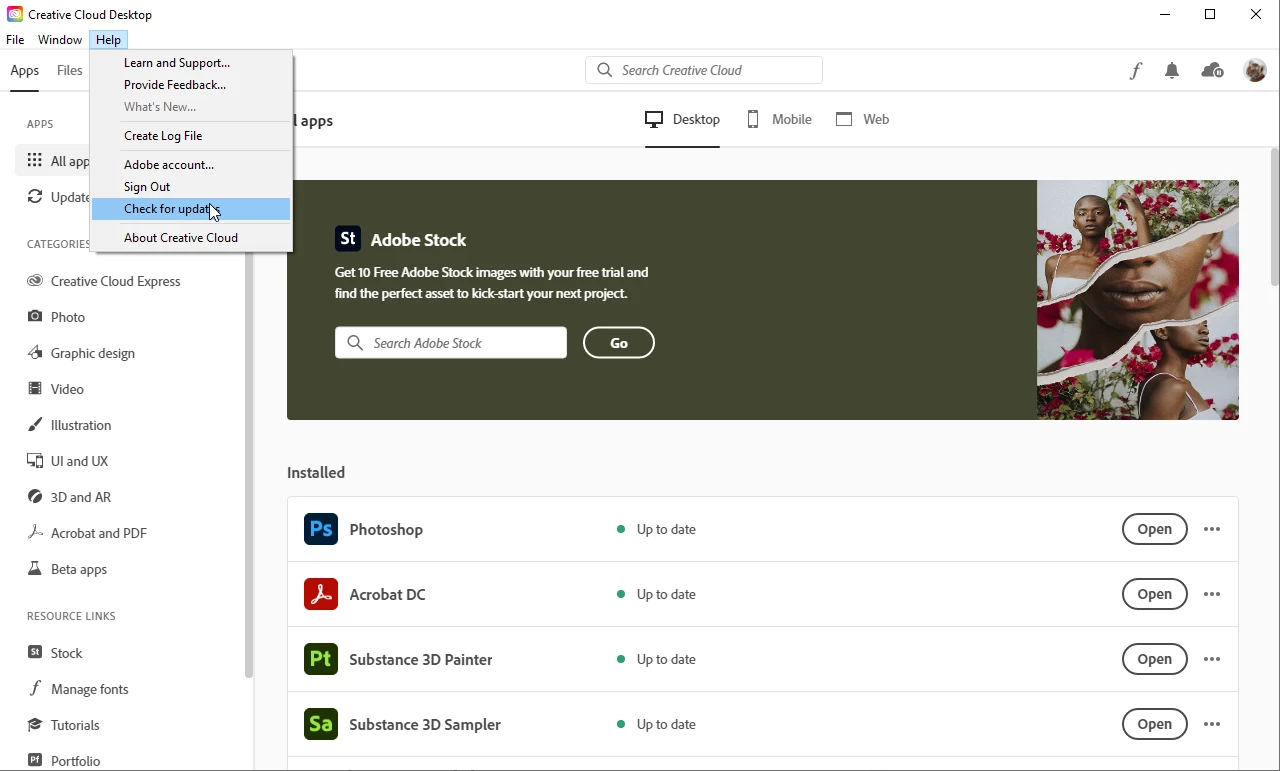Choose Adobe account menu entry
This screenshot has height=771, width=1280.
191,165
